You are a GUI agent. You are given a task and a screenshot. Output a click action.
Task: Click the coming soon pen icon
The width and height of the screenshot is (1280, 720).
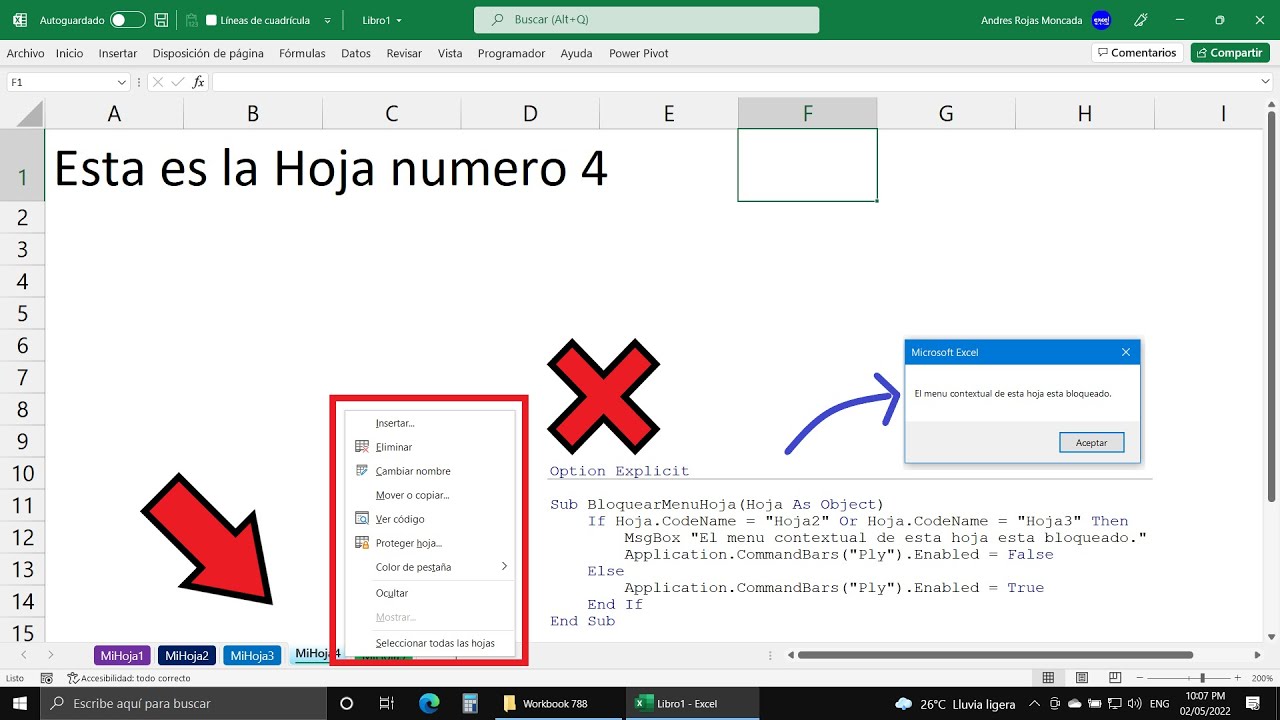pos(1141,20)
